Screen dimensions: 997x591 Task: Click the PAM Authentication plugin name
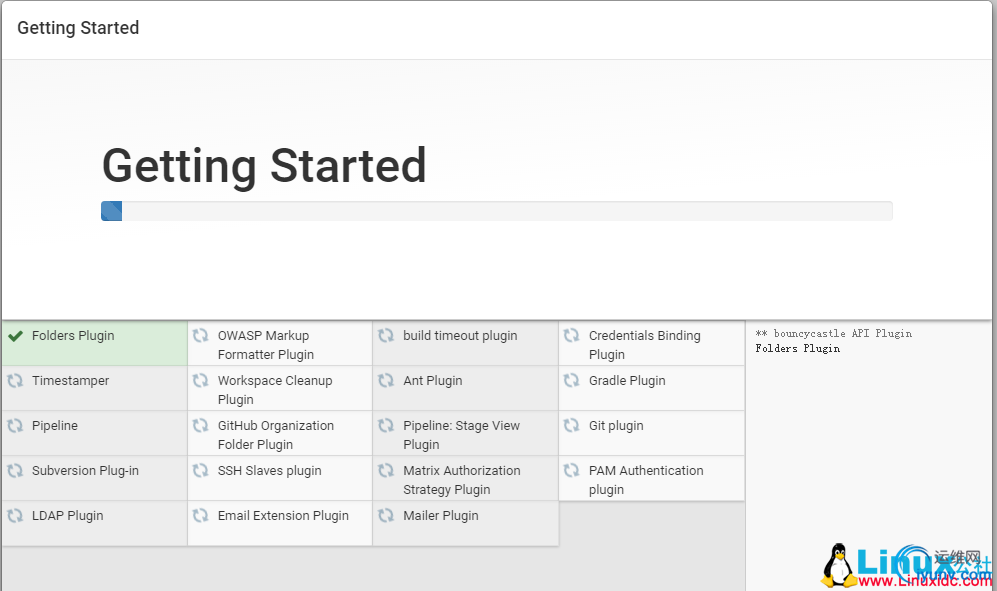(646, 480)
